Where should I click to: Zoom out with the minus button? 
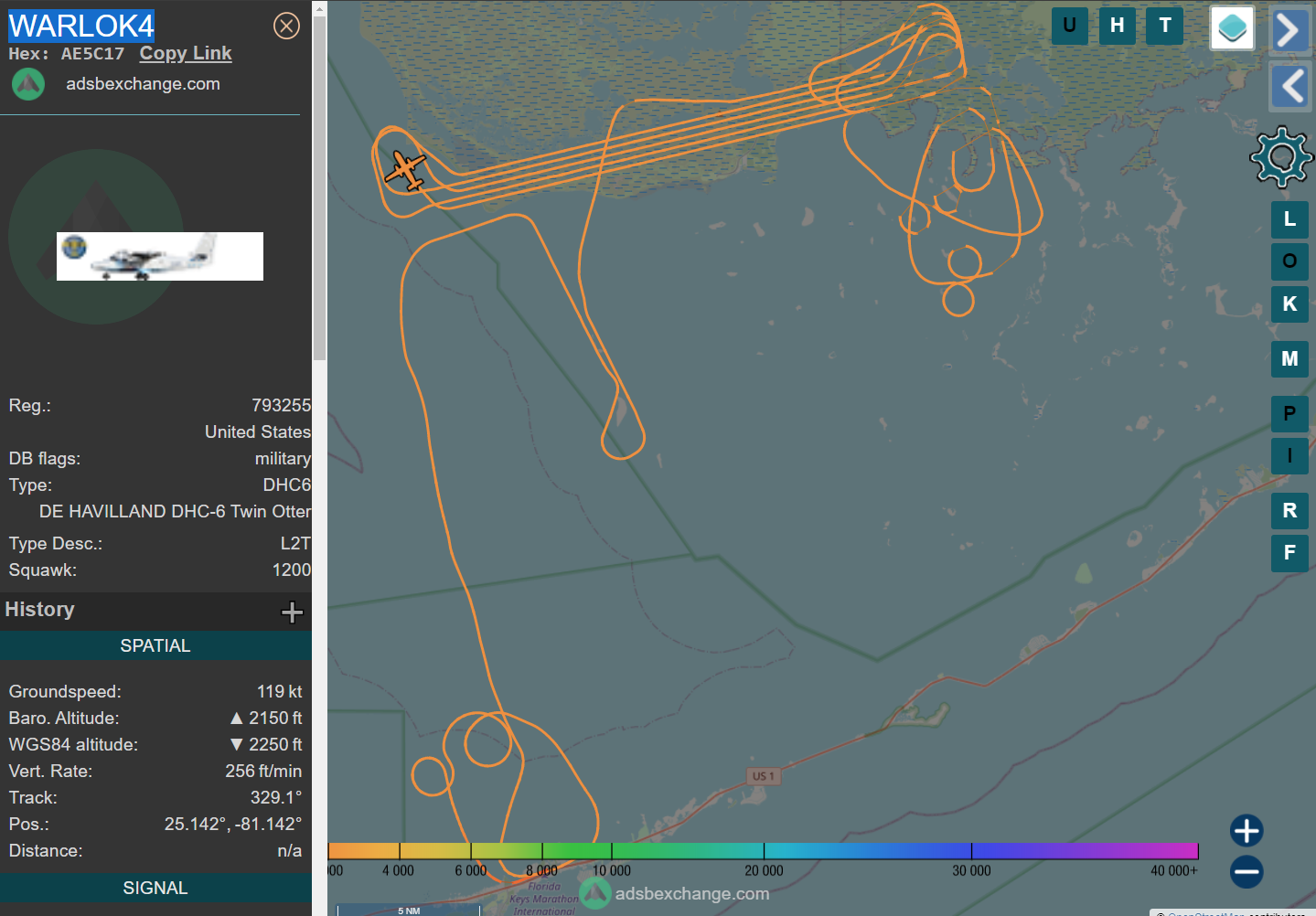[x=1246, y=872]
